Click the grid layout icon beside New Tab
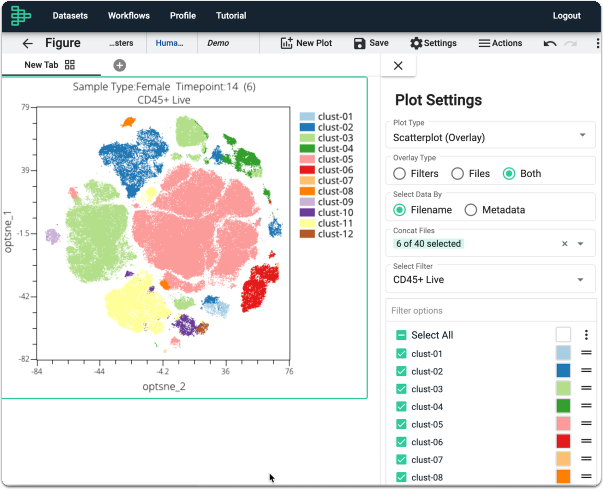This screenshot has height=489, width=603. [70, 65]
